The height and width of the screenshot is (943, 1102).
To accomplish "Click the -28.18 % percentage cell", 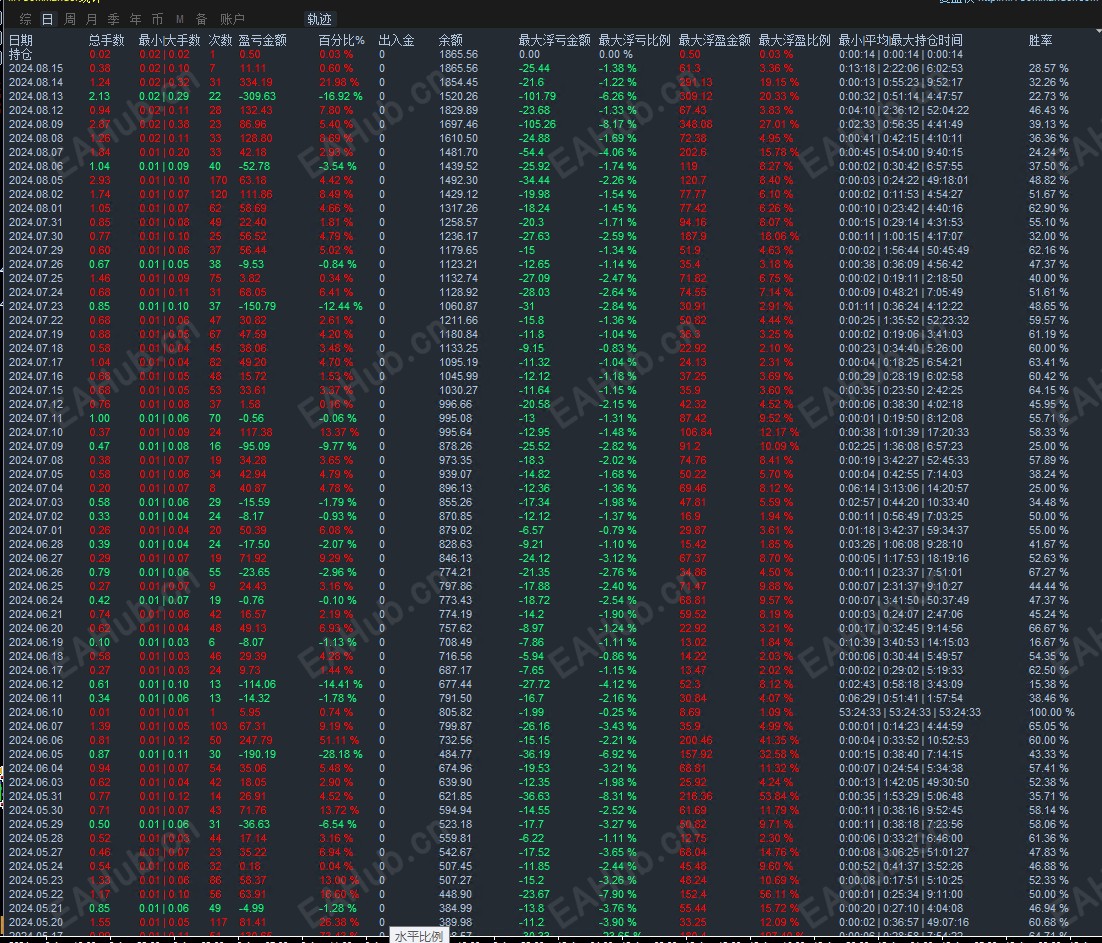I will [341, 755].
